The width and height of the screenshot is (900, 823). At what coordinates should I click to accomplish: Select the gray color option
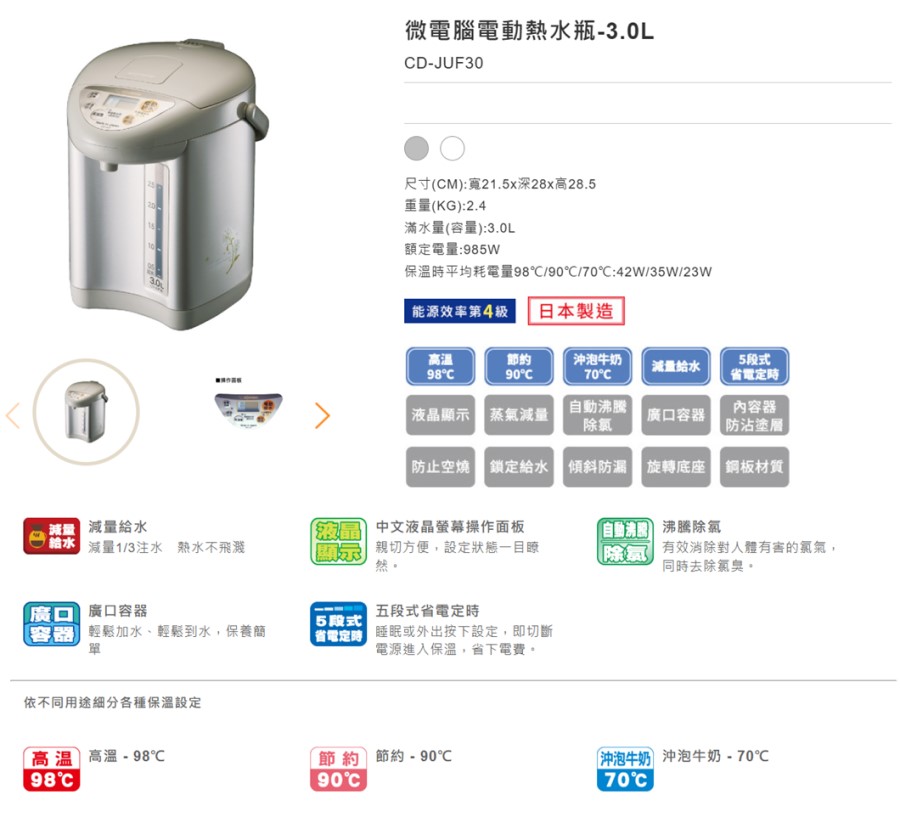coord(417,148)
